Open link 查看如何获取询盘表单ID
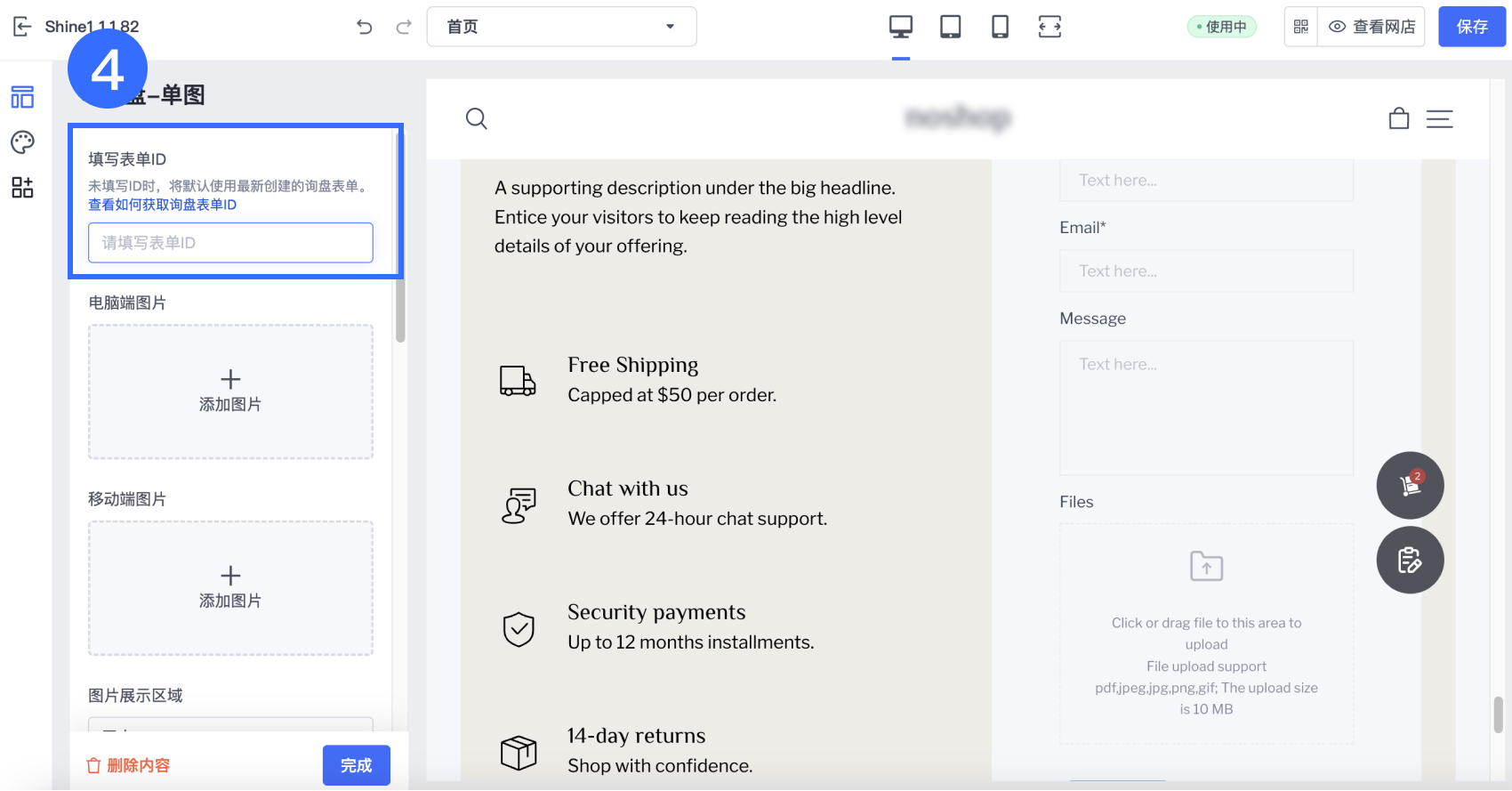Viewport: 1512px width, 791px height. coord(162,205)
